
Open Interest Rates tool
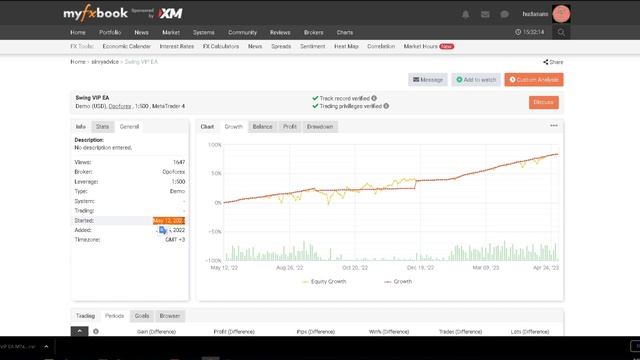[177, 47]
